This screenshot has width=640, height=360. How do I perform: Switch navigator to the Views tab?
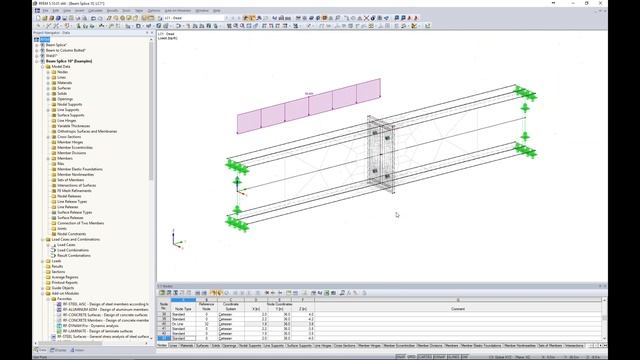pos(77,350)
